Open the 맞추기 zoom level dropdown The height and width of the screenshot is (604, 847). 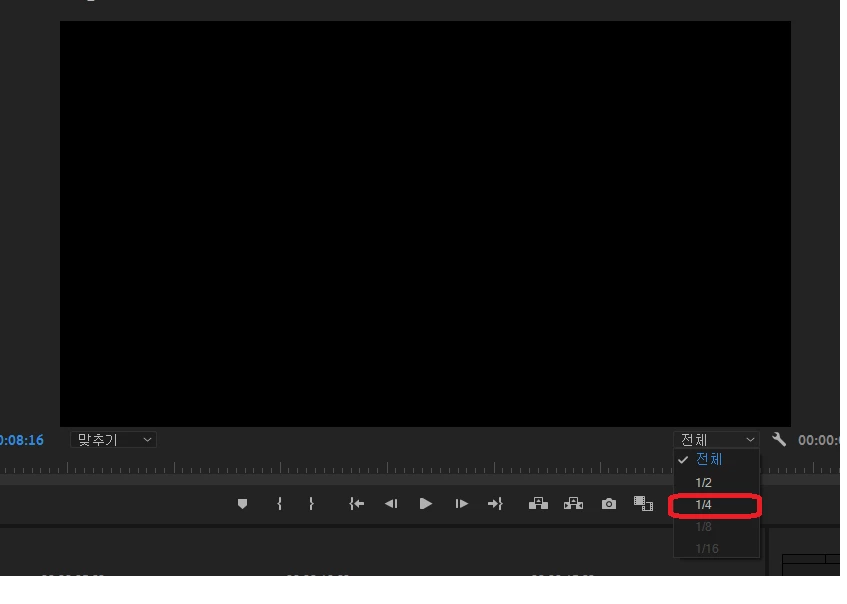coord(113,440)
